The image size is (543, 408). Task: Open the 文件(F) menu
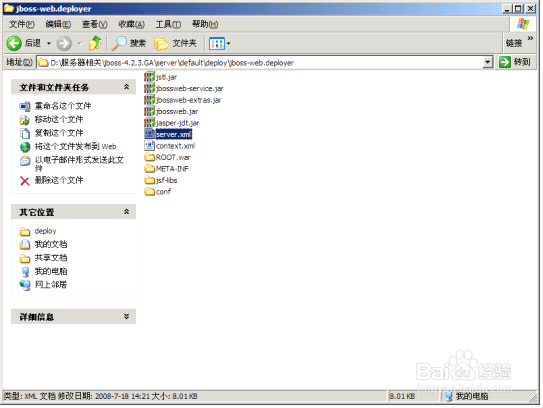[x=21, y=24]
